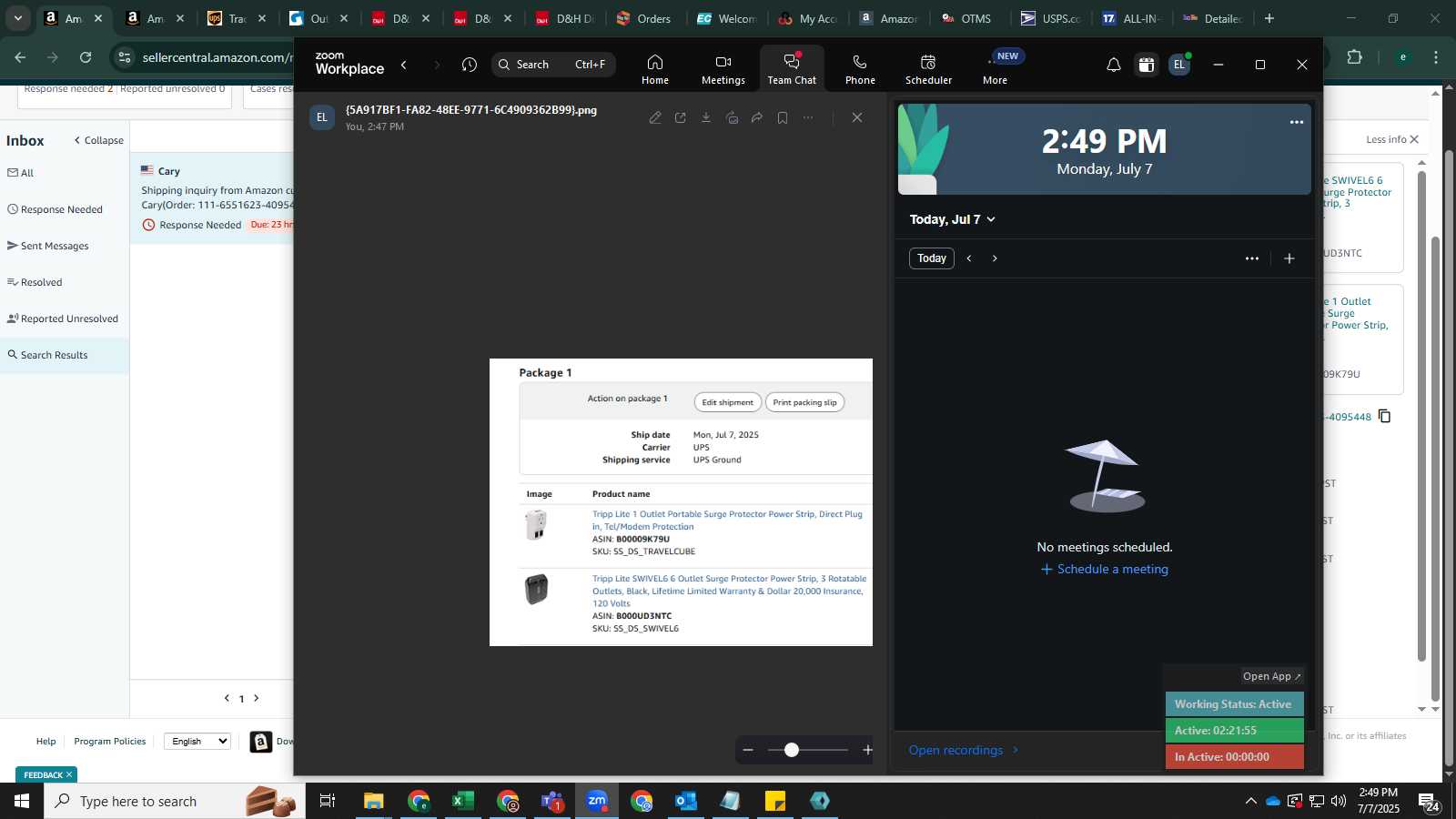Image resolution: width=1456 pixels, height=819 pixels.
Task: Click the gift box icon in Zoom
Action: coord(1147,65)
